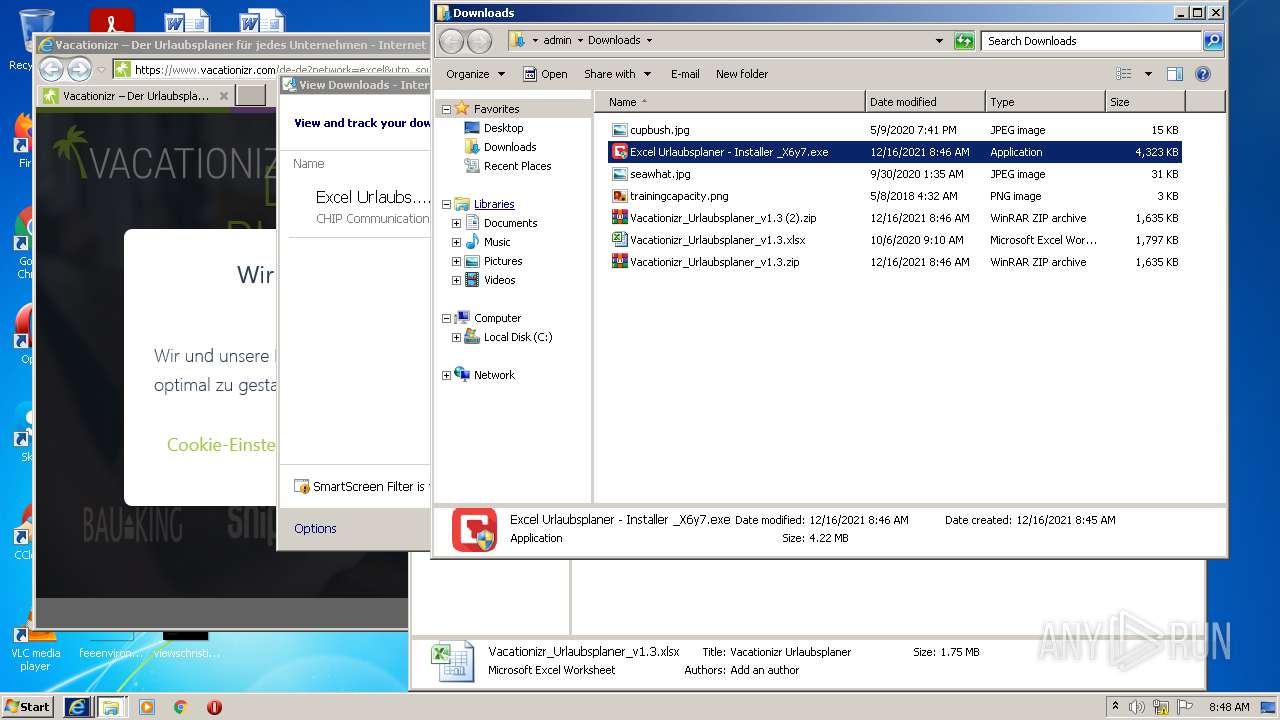Open the view options dropdown arrow

[x=1148, y=74]
